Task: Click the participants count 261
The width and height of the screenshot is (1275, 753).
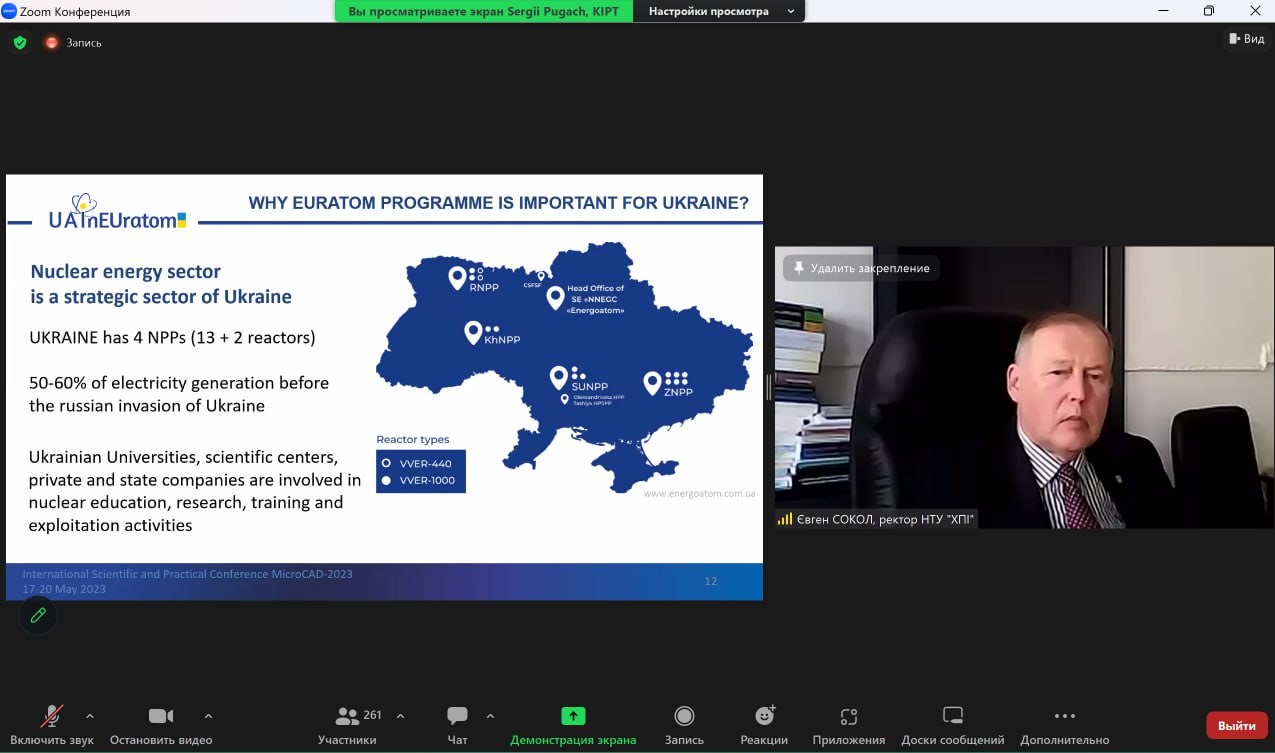Action: click(372, 715)
